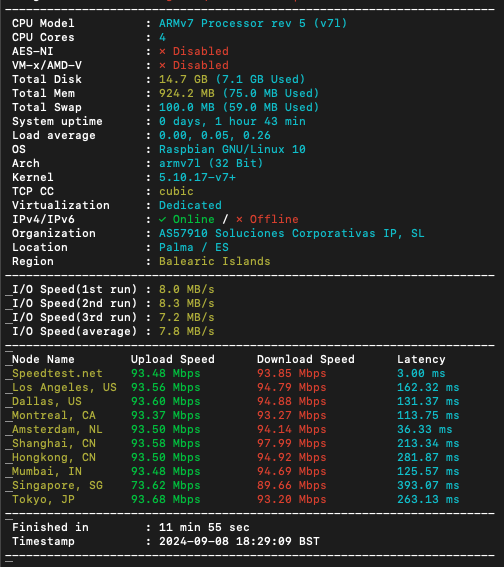The image size is (504, 567).
Task: Click the Palma / ES location text
Action: [x=194, y=248]
